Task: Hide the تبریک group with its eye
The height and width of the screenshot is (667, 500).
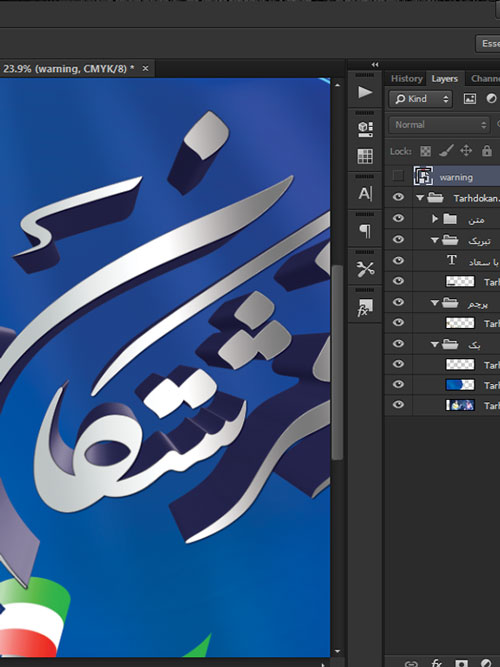Action: [x=398, y=239]
